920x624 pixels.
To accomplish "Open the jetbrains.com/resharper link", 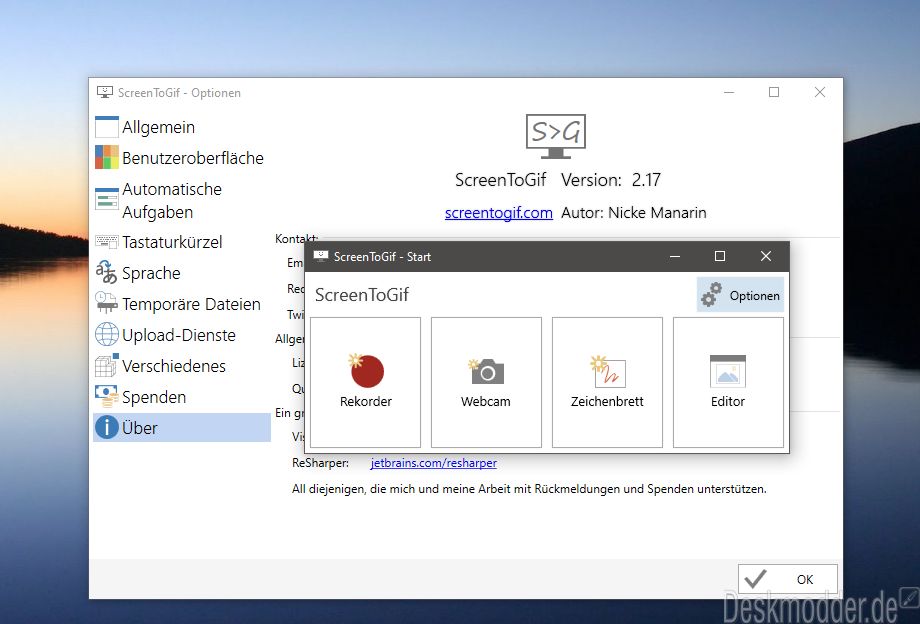I will tap(433, 463).
